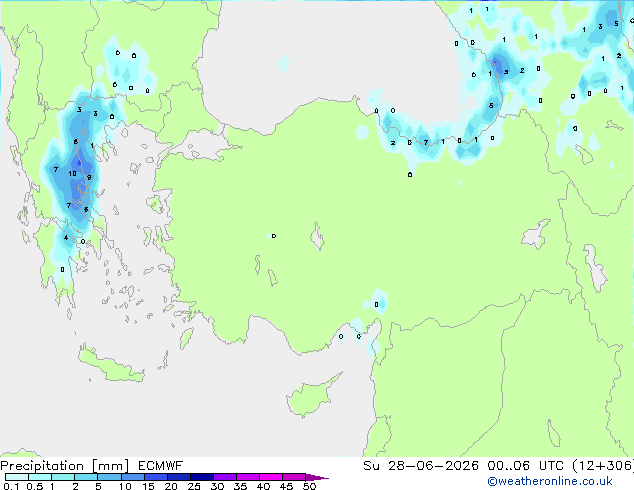This screenshot has width=634, height=490.
Task: Click the Cyprus island on the map
Action: [311, 396]
